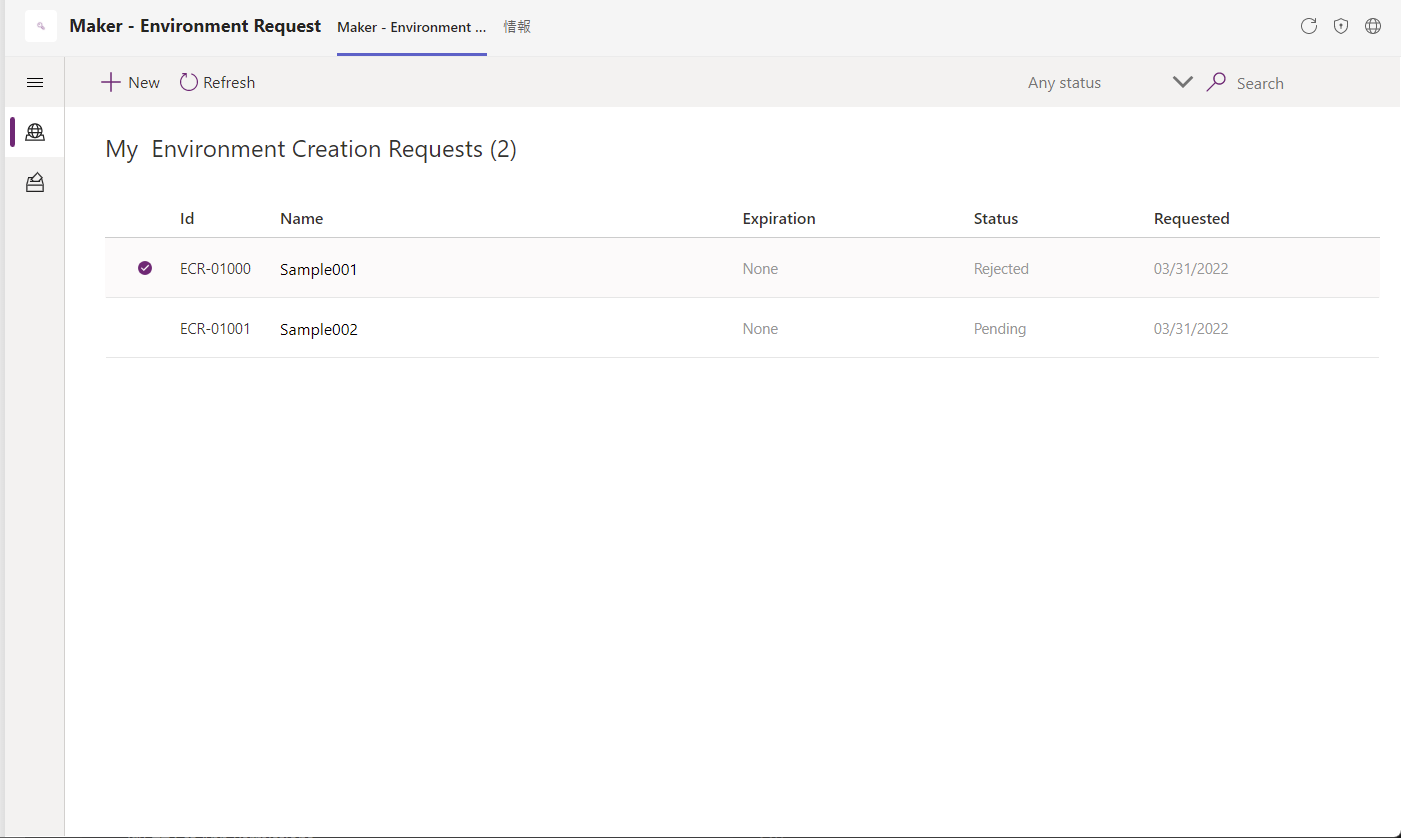Click the Requested column header

1192,218
